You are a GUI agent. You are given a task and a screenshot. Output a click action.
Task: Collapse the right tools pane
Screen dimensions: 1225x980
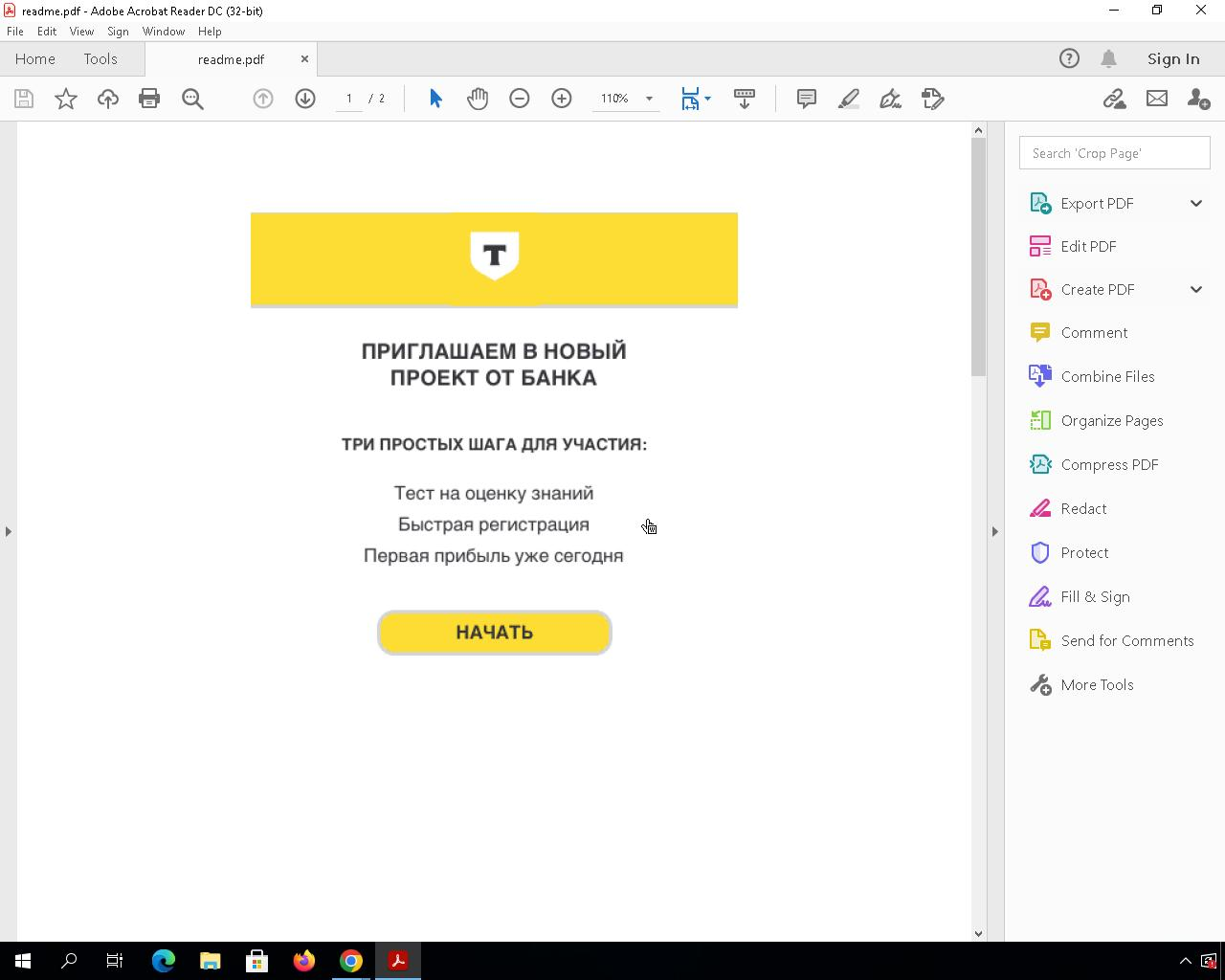[994, 531]
